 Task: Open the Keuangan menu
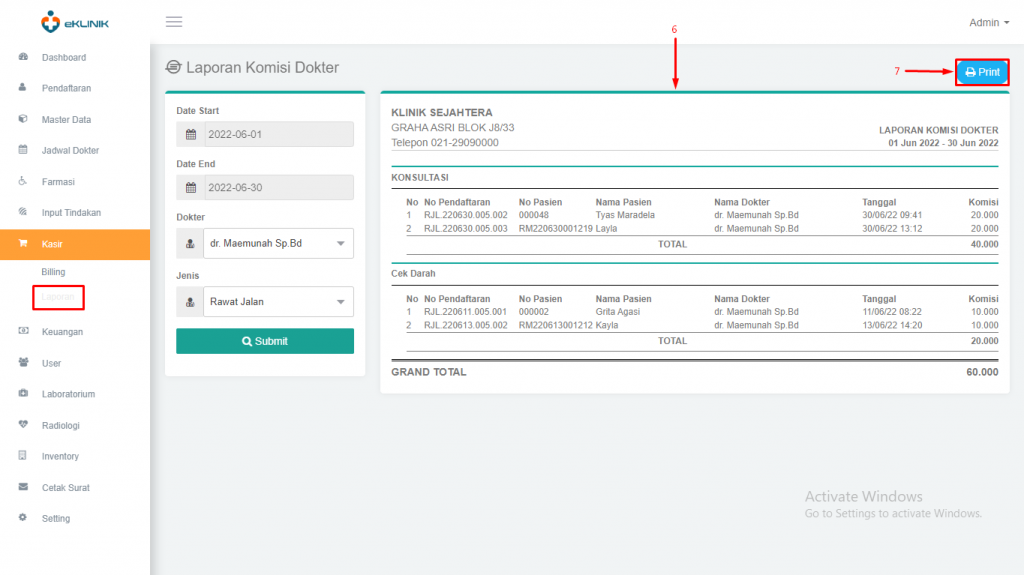click(62, 331)
